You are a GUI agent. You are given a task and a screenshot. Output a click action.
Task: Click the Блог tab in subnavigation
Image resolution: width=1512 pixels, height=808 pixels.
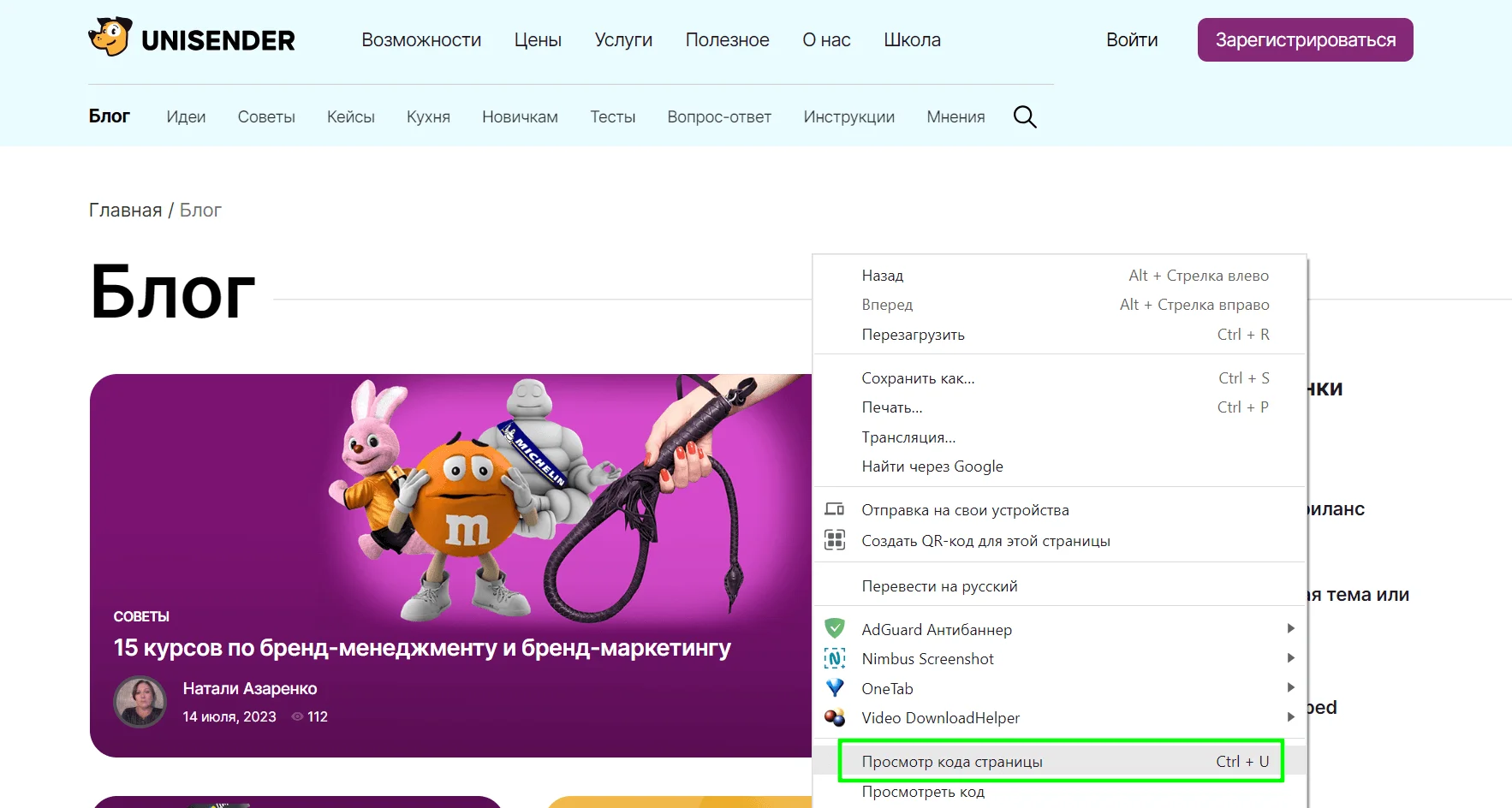(110, 116)
